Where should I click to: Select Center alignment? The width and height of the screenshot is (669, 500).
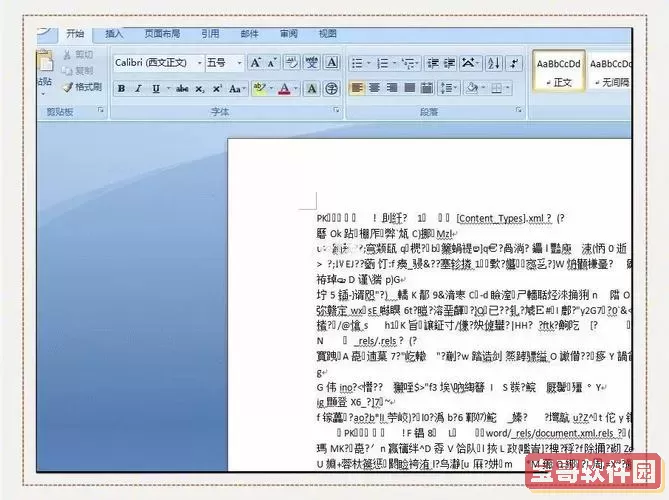pos(375,88)
